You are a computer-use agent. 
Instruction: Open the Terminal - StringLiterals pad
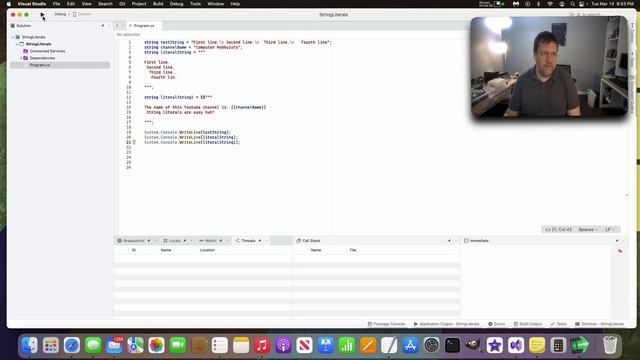599,324
